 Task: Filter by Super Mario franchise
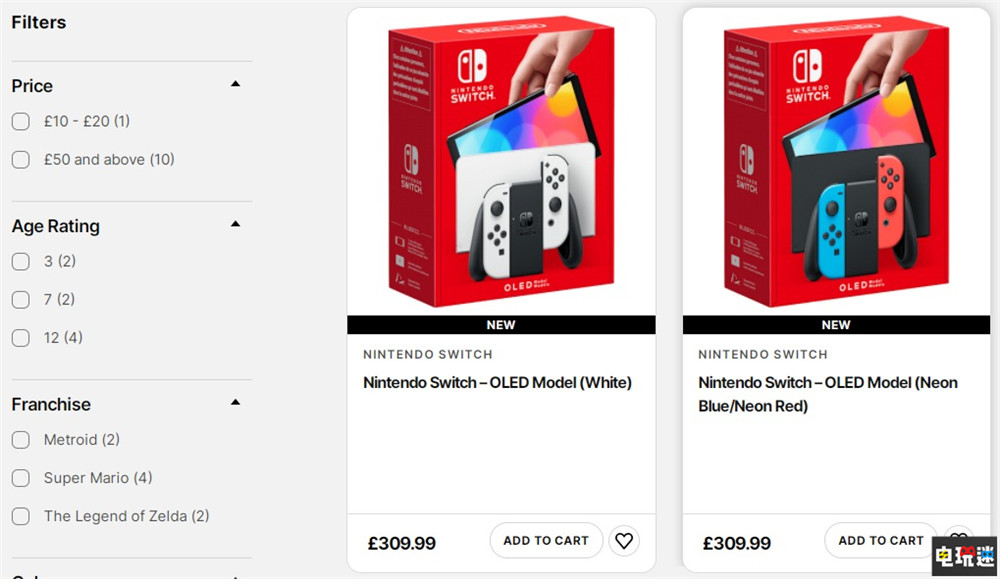(21, 478)
